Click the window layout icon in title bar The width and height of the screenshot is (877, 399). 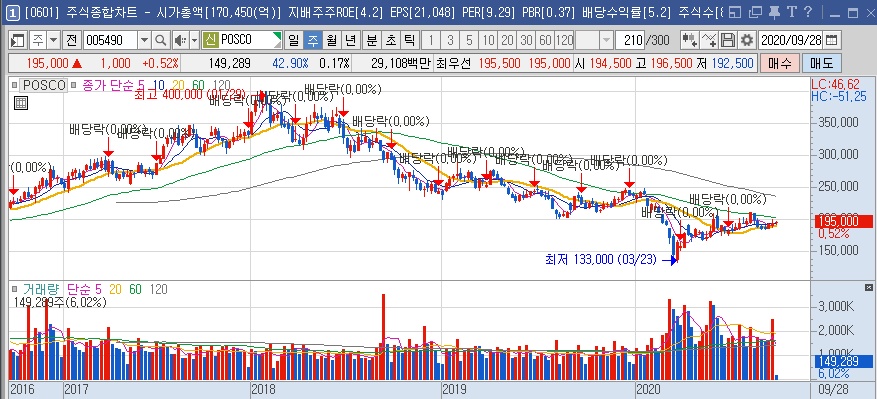736,12
